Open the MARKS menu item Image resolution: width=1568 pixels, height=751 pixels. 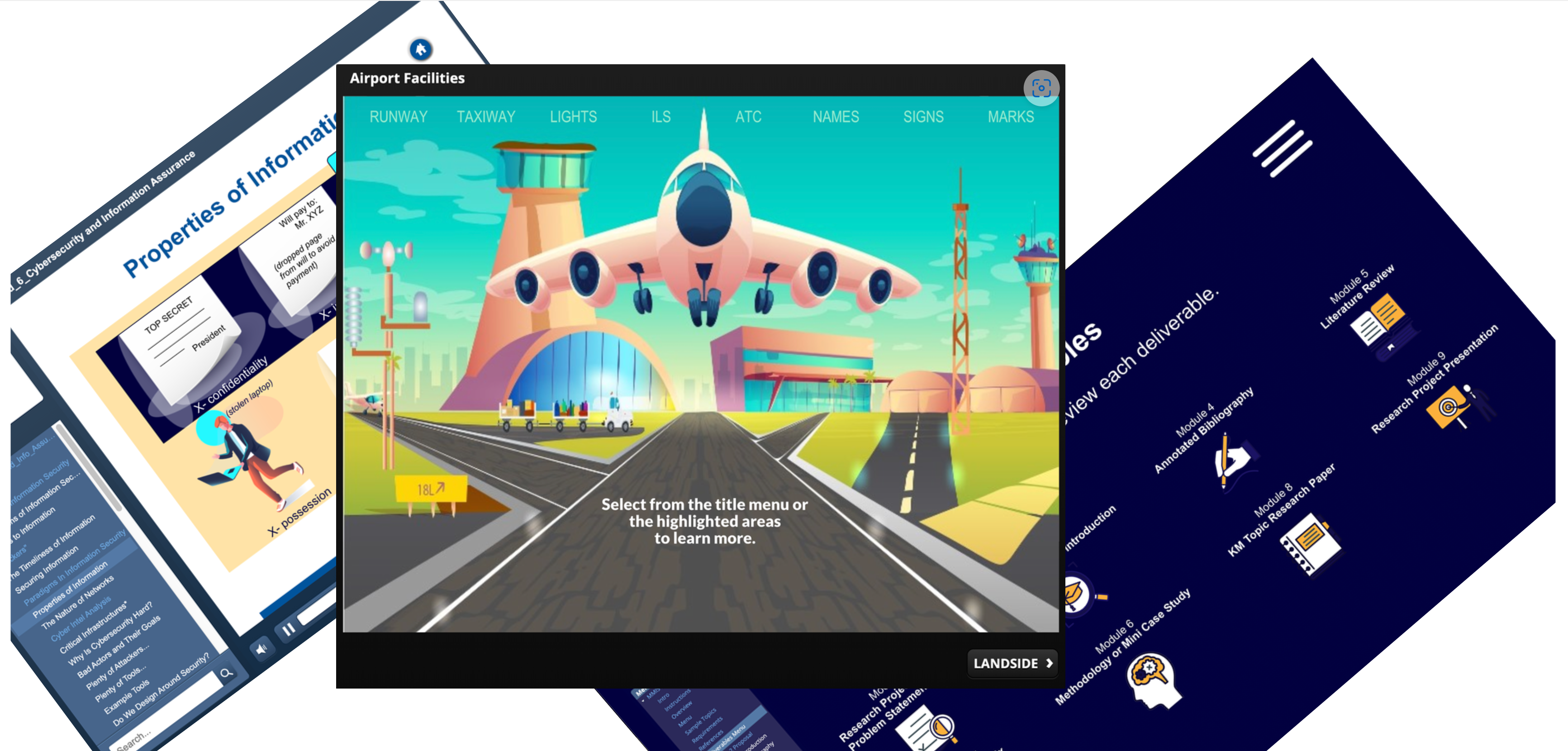(x=1011, y=117)
